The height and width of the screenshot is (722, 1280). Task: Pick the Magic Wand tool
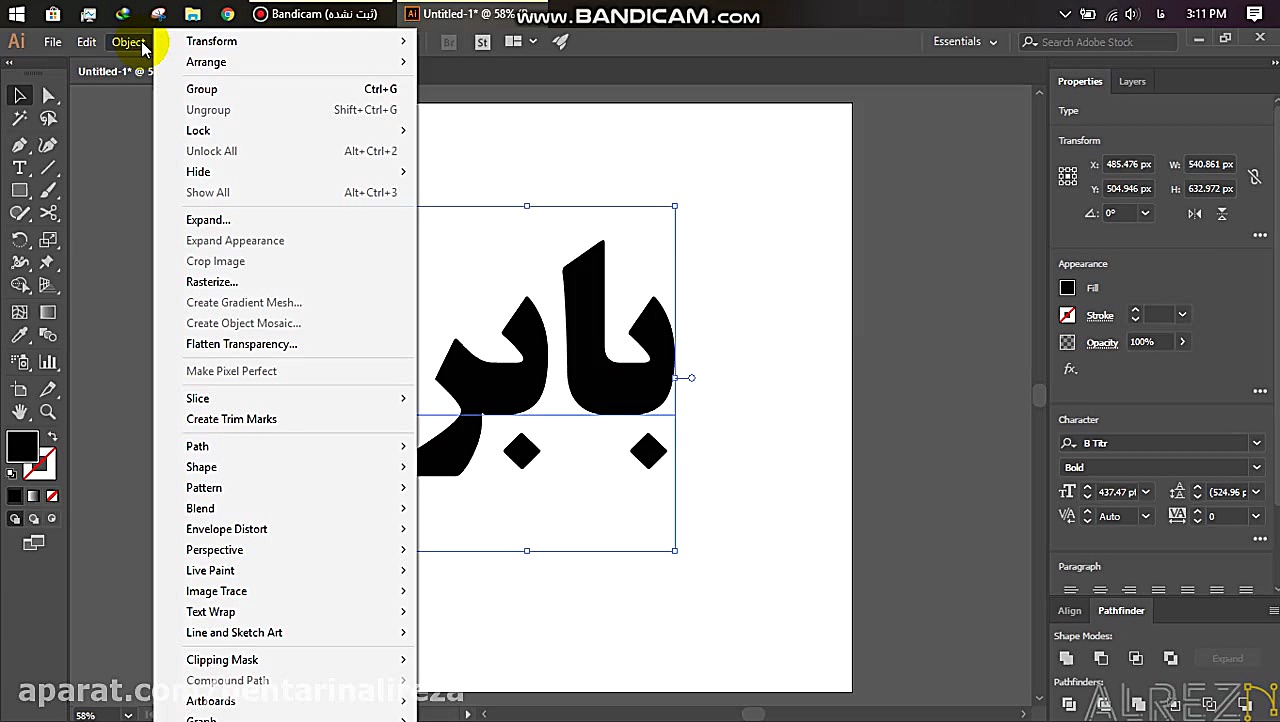click(20, 119)
